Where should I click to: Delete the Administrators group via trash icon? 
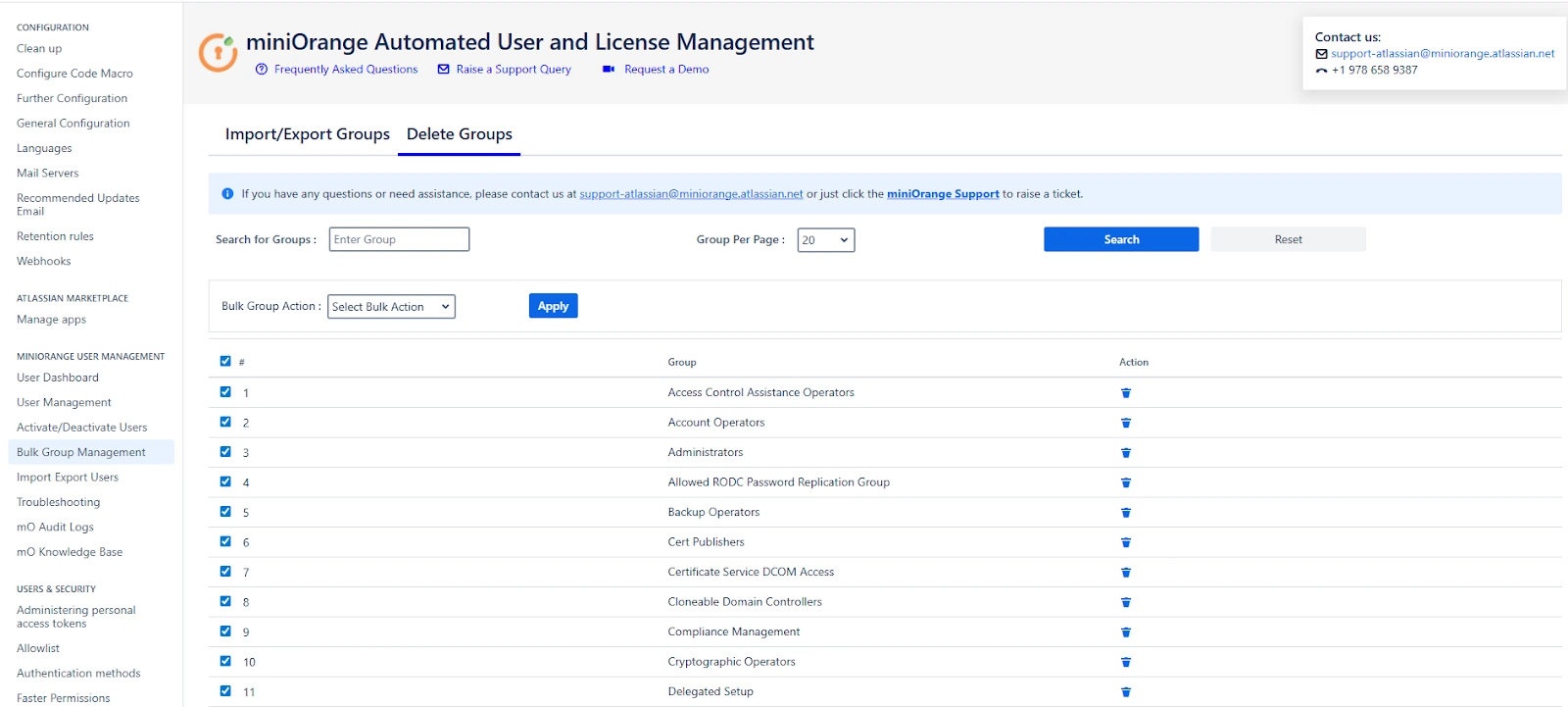(x=1126, y=453)
